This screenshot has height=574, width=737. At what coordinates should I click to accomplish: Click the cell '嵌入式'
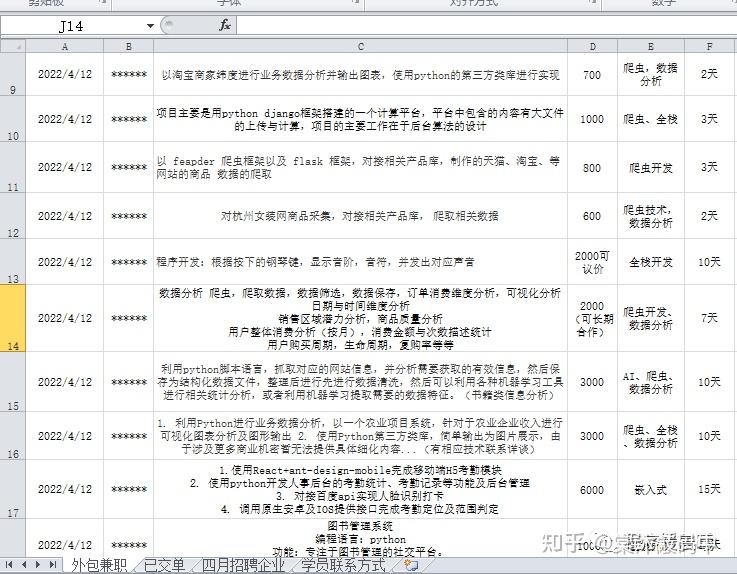pyautogui.click(x=651, y=489)
